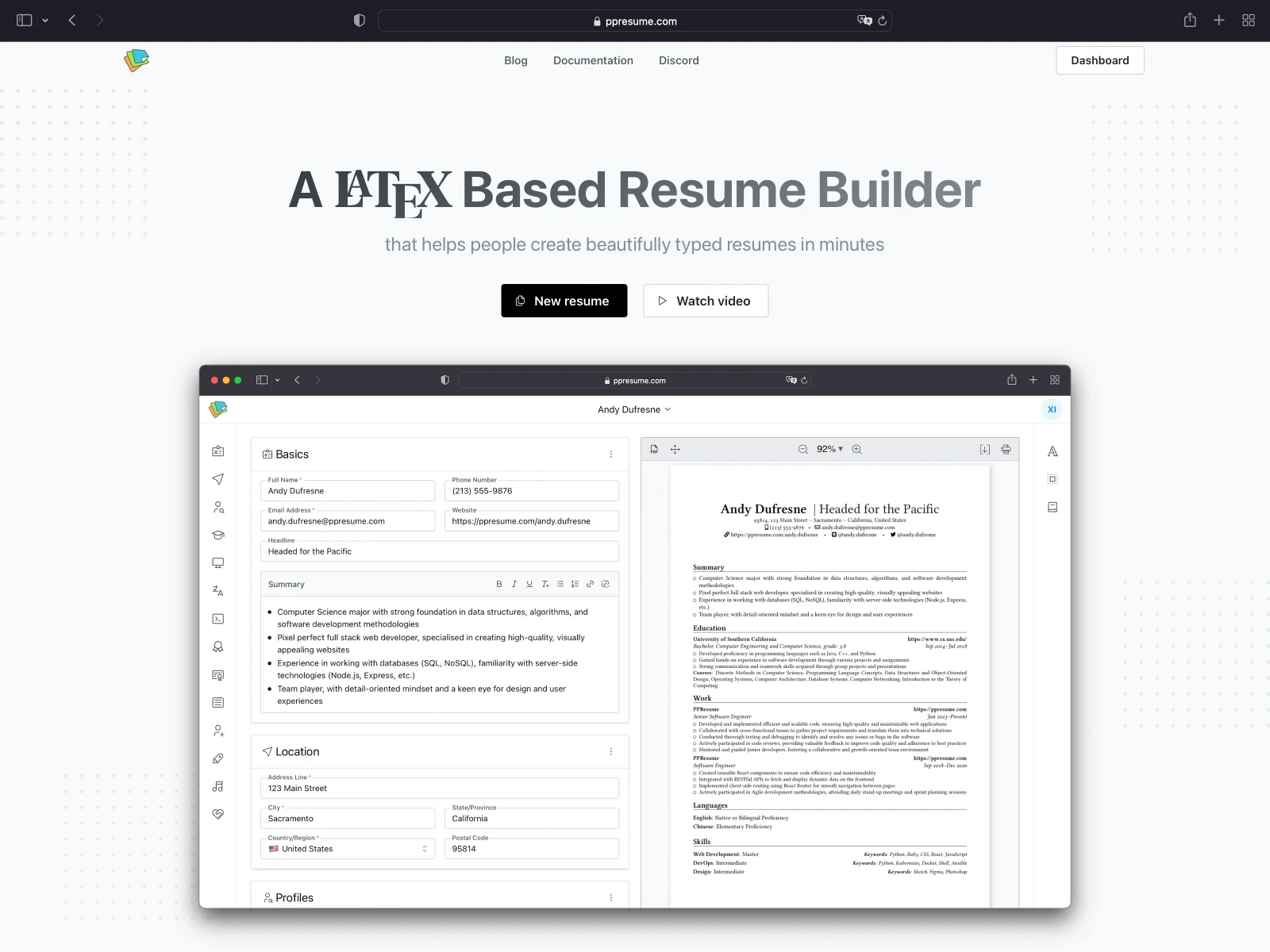Click the translate icon in the outer browser address bar

click(x=864, y=21)
